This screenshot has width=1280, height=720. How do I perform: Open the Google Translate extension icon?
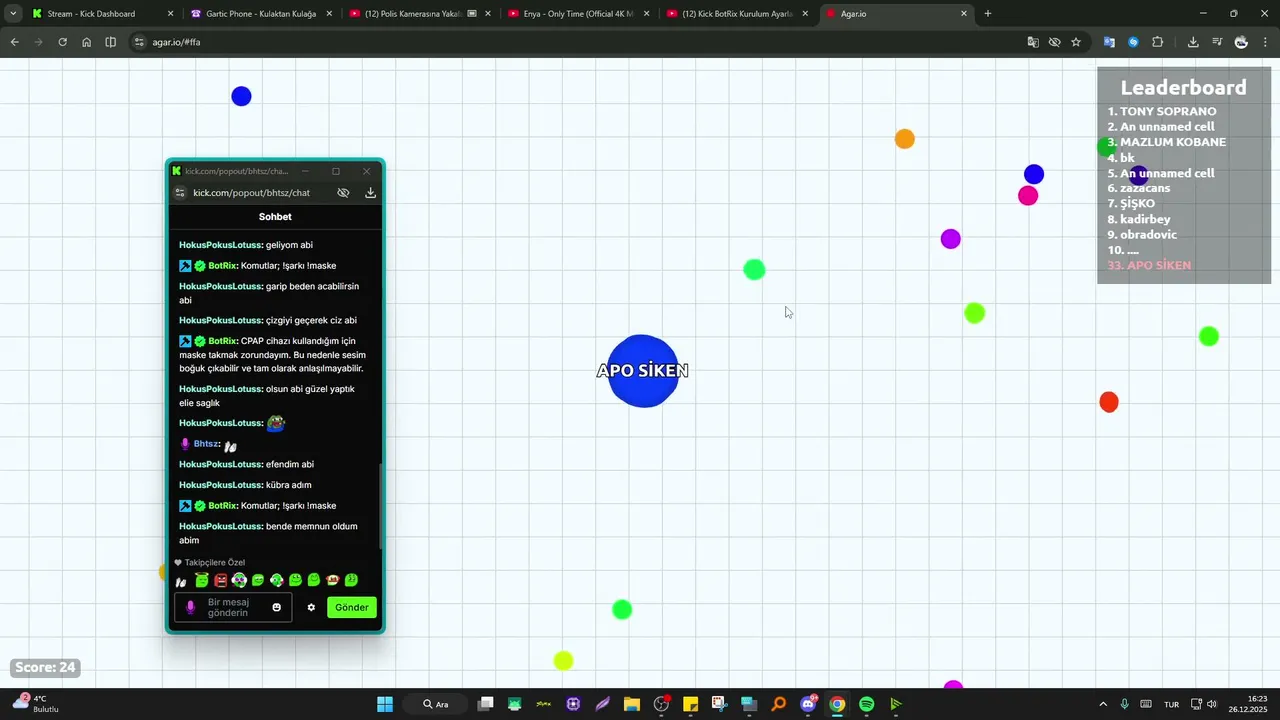click(1109, 42)
